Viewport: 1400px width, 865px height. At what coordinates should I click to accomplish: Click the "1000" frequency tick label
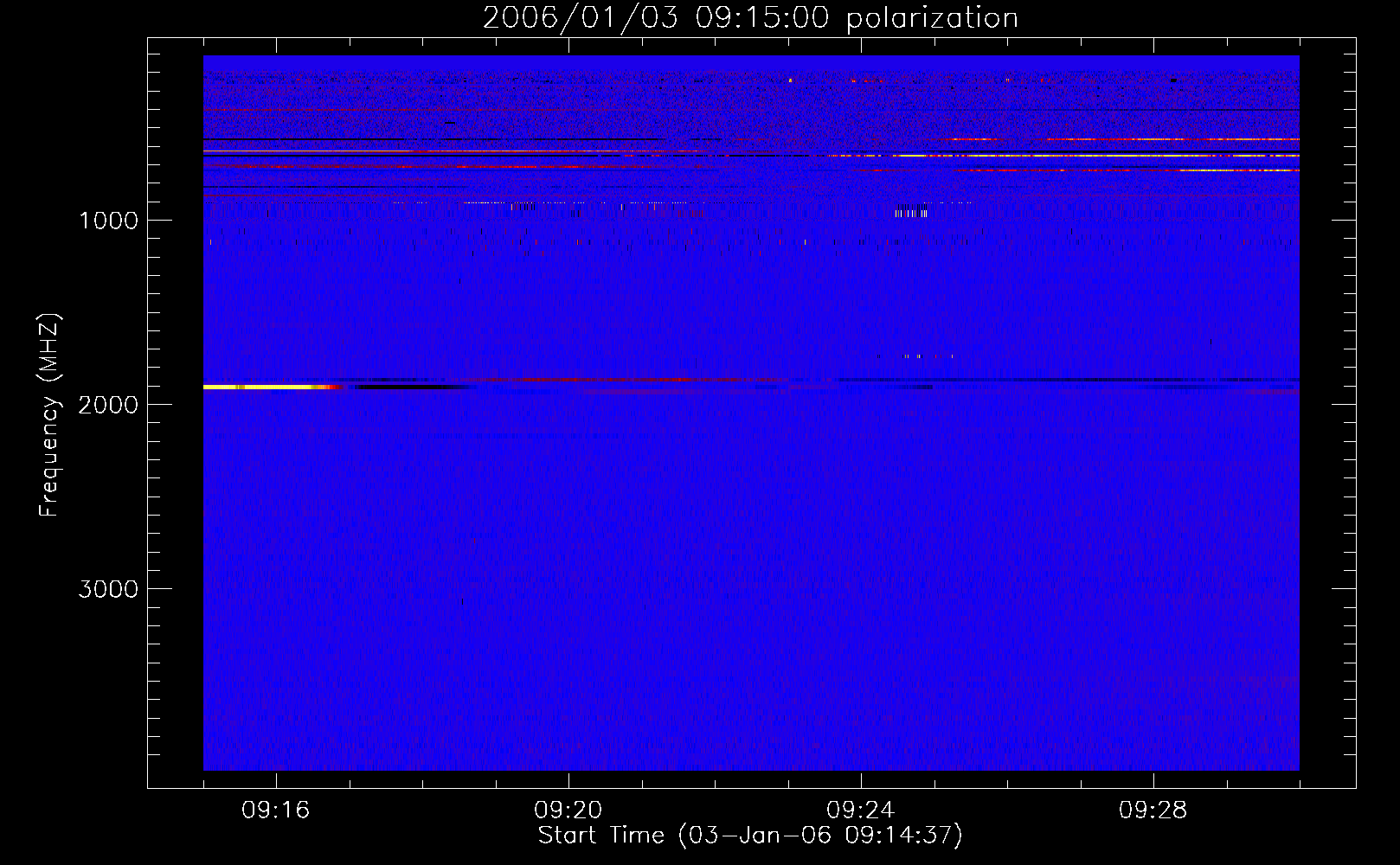[x=108, y=221]
